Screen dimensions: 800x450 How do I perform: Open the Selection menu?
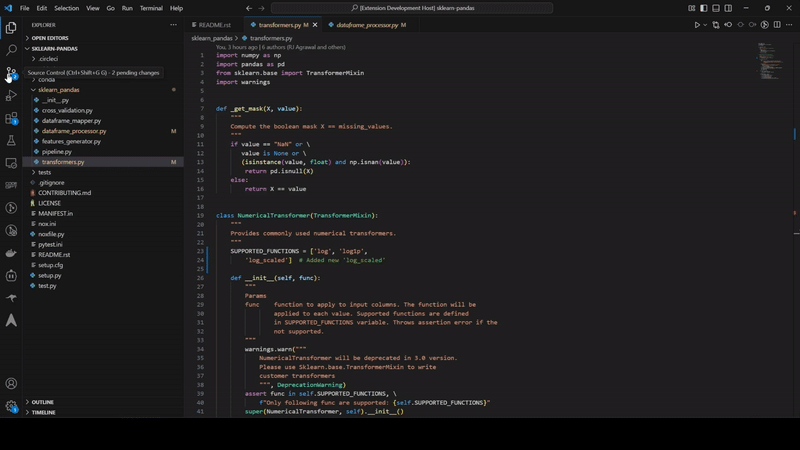(x=66, y=8)
